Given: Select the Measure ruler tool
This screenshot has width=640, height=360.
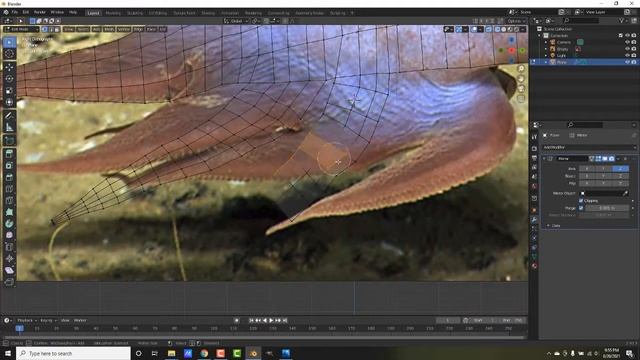Looking at the screenshot, I should pyautogui.click(x=9, y=127).
